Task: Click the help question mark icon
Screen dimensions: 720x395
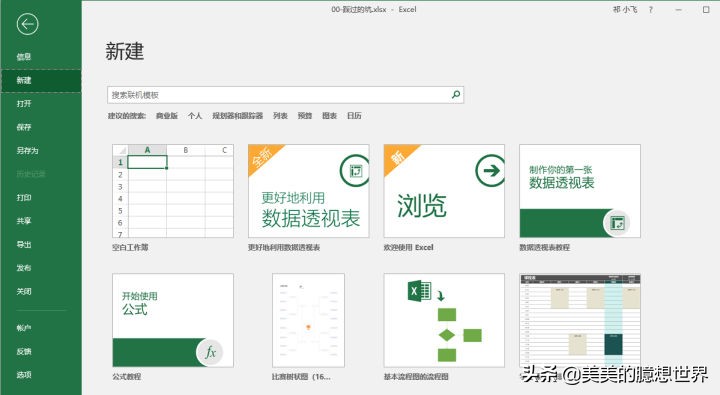Action: point(651,10)
